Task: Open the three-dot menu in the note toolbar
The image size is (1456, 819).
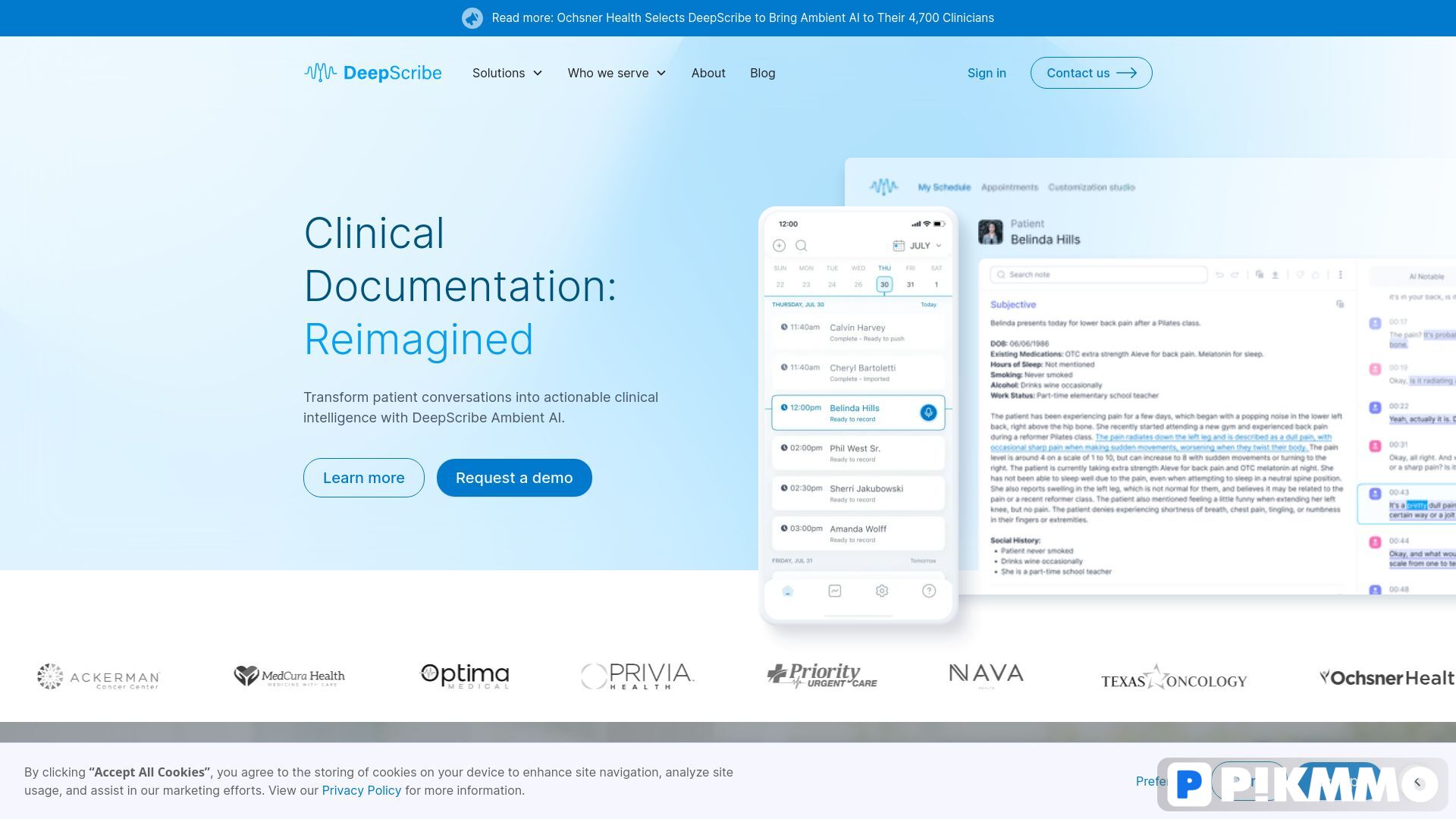Action: point(1340,275)
